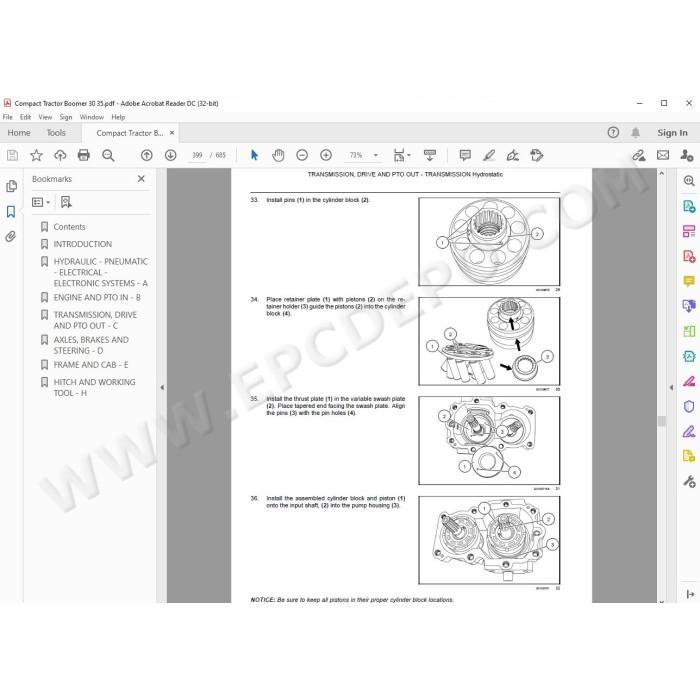Select the Compact Tractor B... document tab

tap(129, 133)
